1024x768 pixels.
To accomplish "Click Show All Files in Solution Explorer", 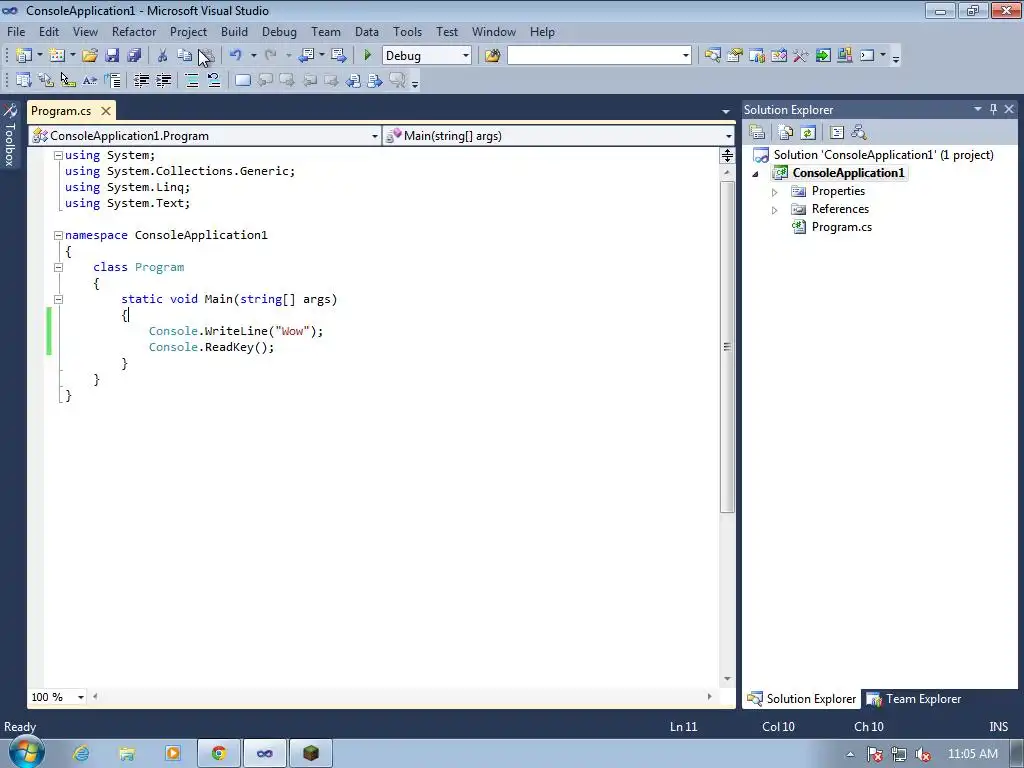I will click(786, 133).
